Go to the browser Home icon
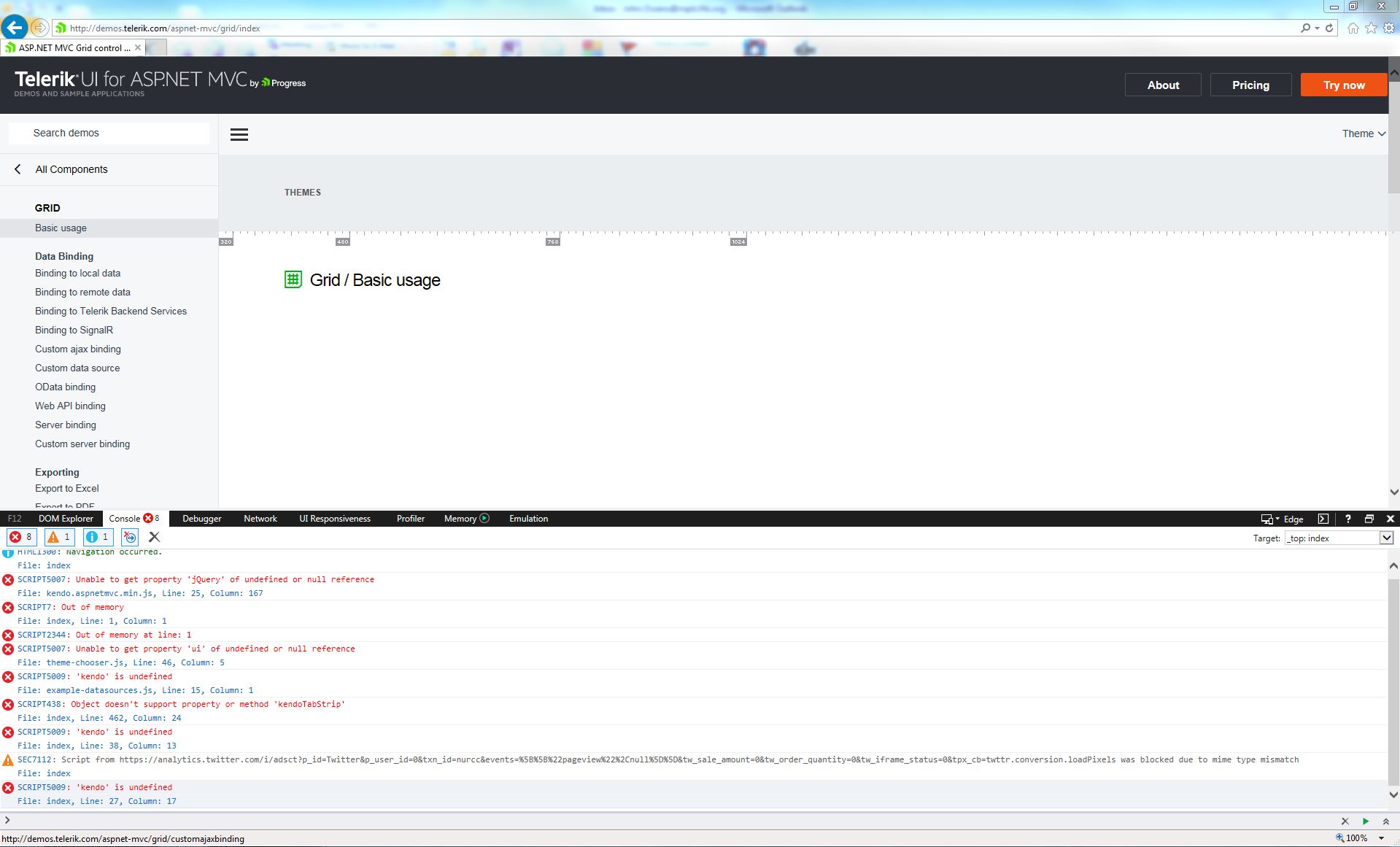 pos(1353,28)
